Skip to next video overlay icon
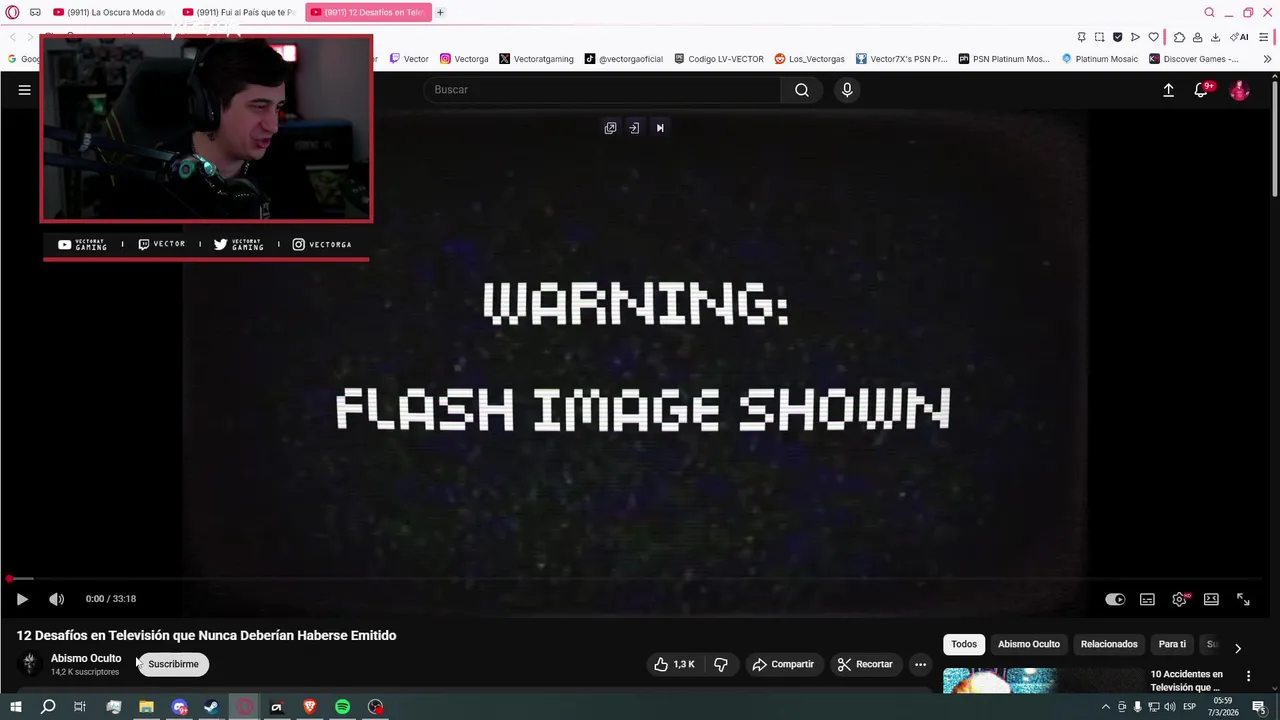1280x720 pixels. 660,128
